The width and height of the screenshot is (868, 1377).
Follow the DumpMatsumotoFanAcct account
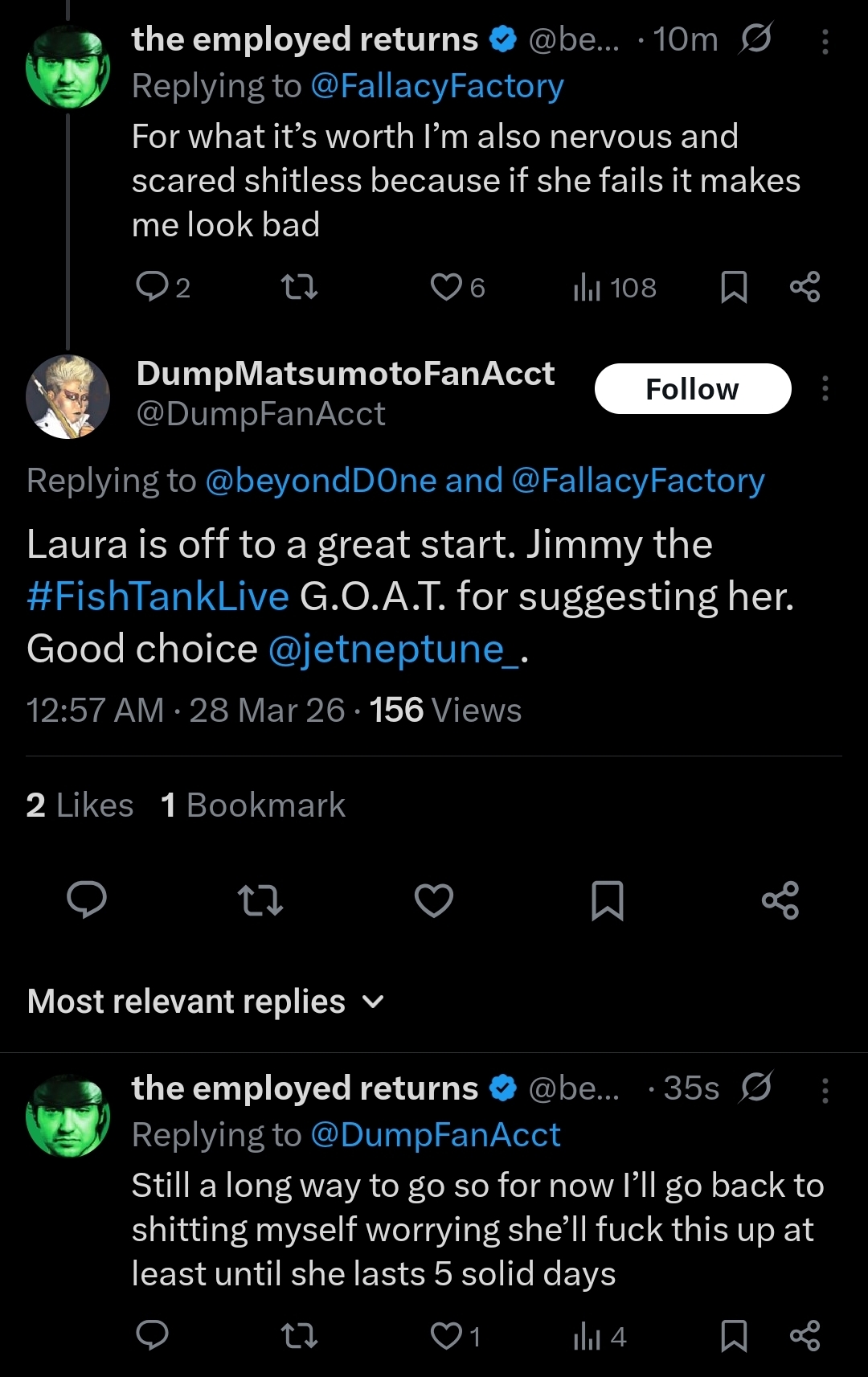pyautogui.click(x=693, y=389)
